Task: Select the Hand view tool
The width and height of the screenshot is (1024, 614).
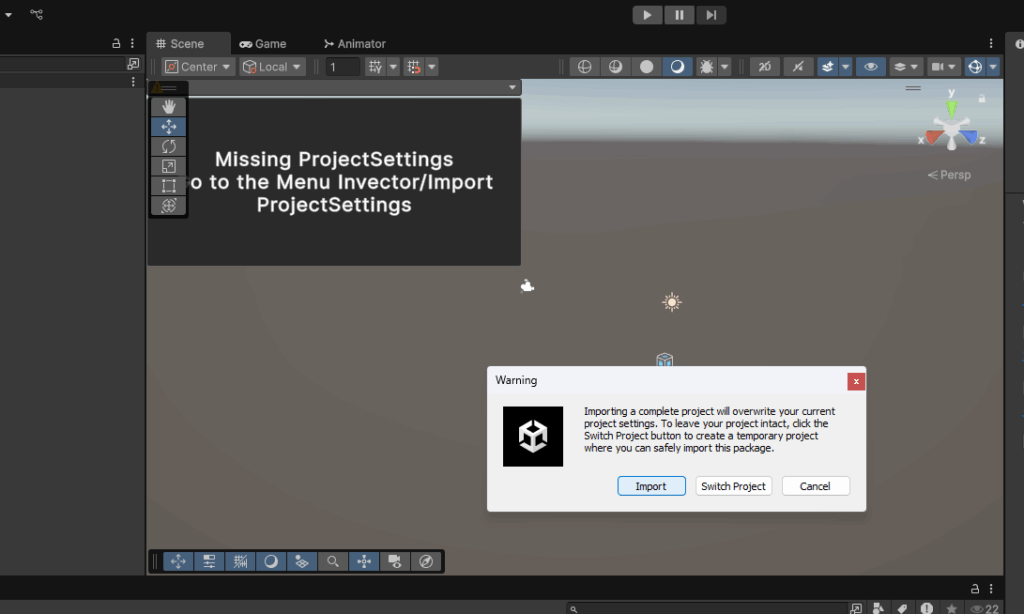Action: pos(168,106)
